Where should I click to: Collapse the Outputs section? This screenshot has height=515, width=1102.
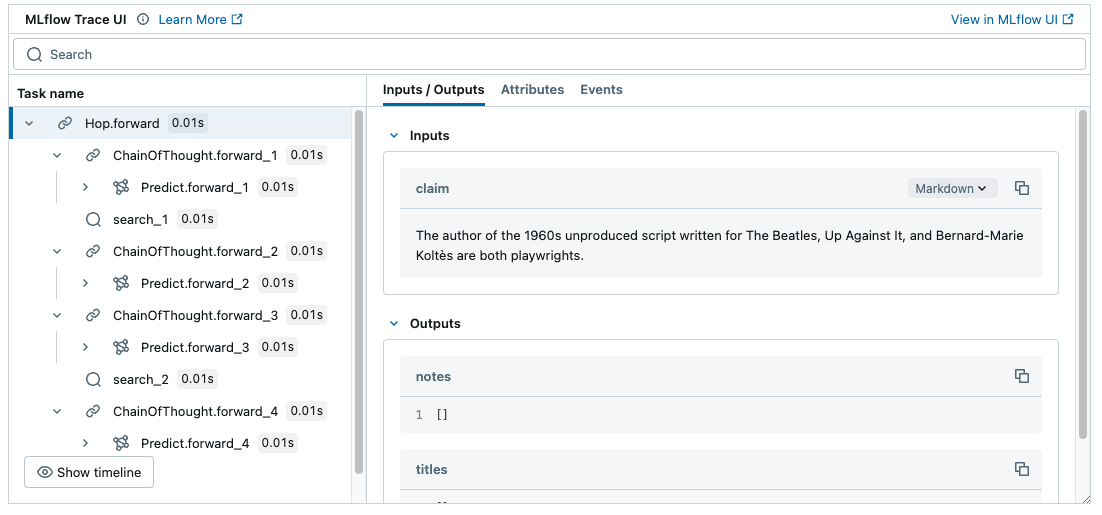point(394,323)
